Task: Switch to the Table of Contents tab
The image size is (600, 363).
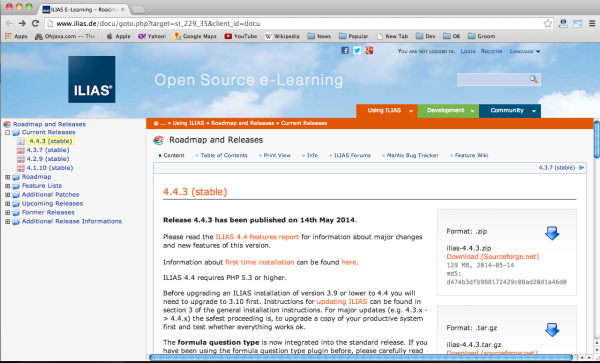Action: point(223,155)
